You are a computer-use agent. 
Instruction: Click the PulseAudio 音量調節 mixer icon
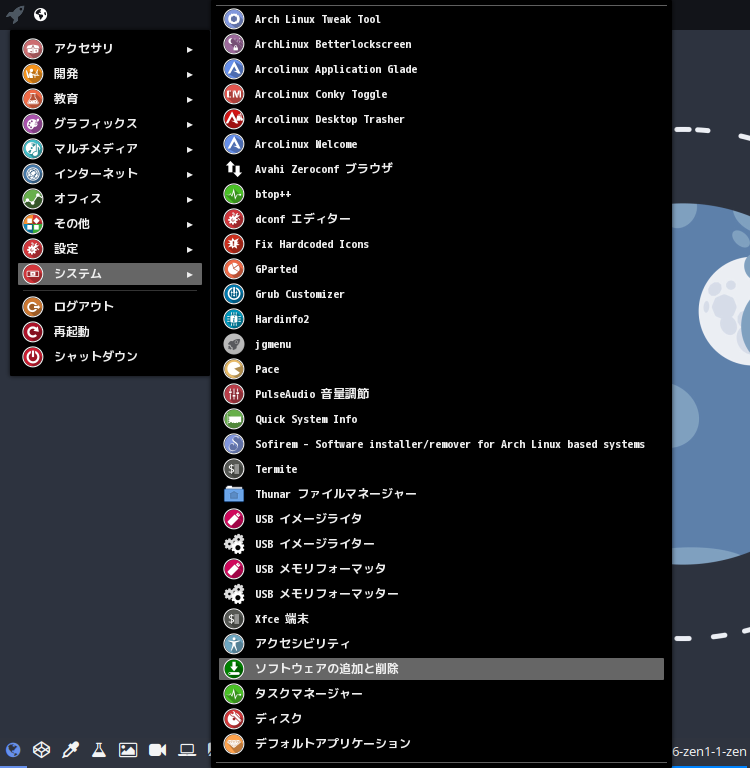tap(234, 394)
